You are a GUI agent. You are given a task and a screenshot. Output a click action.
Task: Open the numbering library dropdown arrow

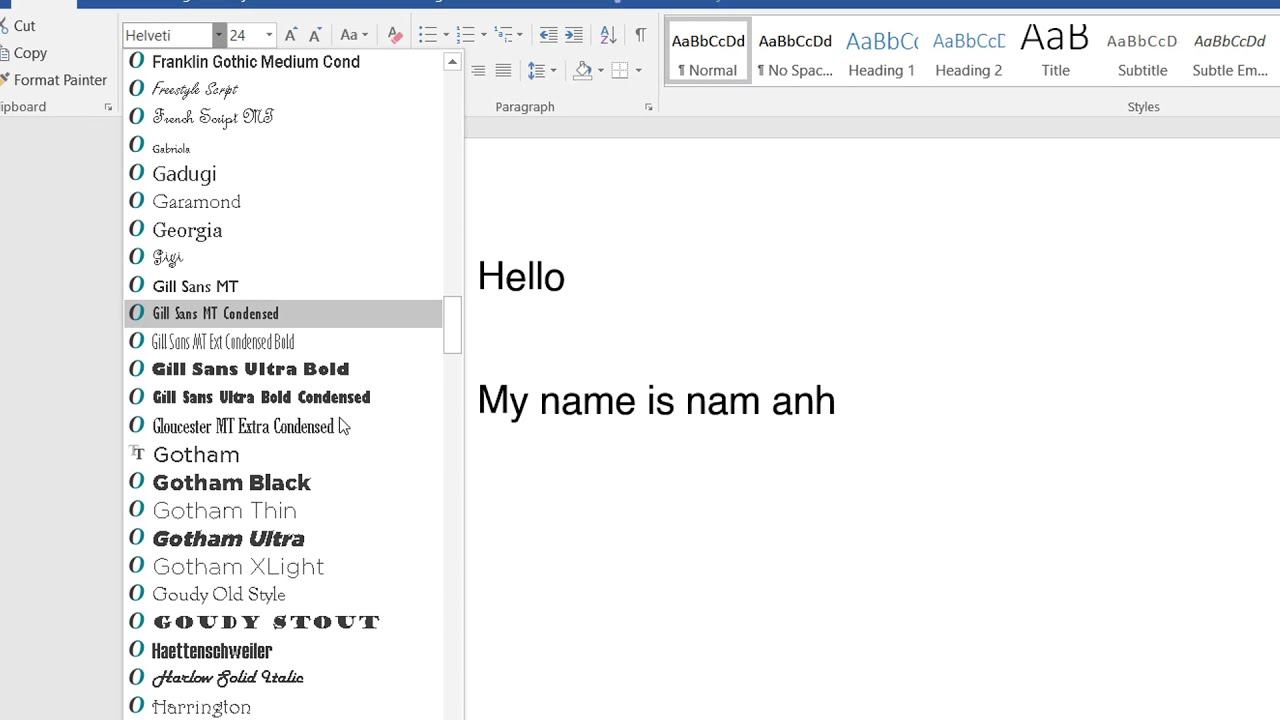coord(483,35)
